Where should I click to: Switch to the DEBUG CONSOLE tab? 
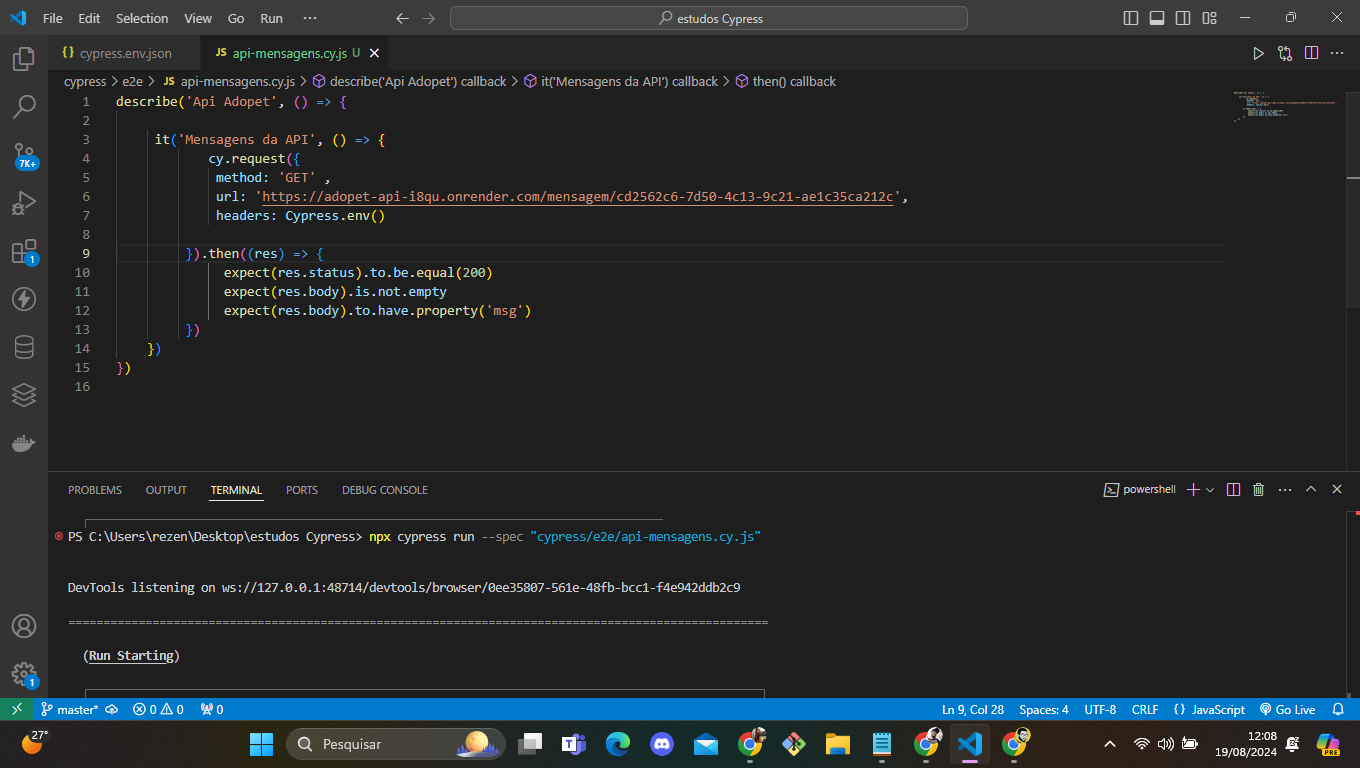coord(385,490)
